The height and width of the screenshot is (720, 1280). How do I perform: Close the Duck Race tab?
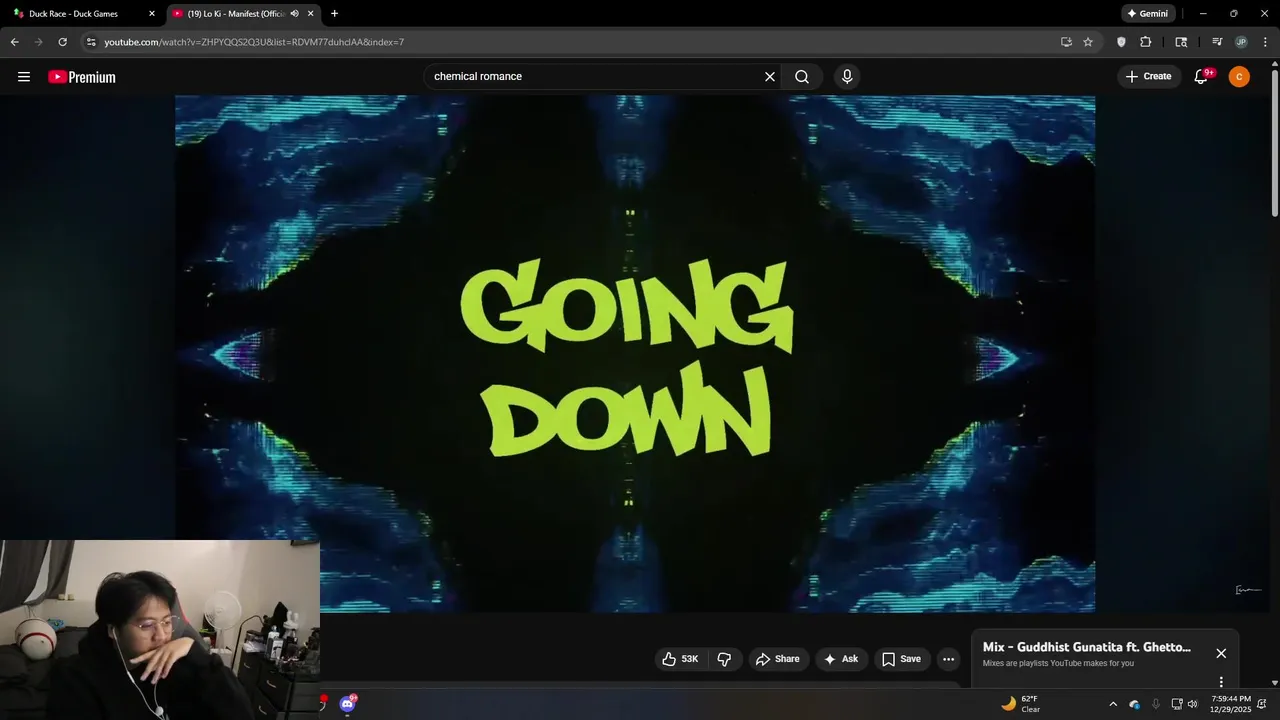click(x=152, y=14)
